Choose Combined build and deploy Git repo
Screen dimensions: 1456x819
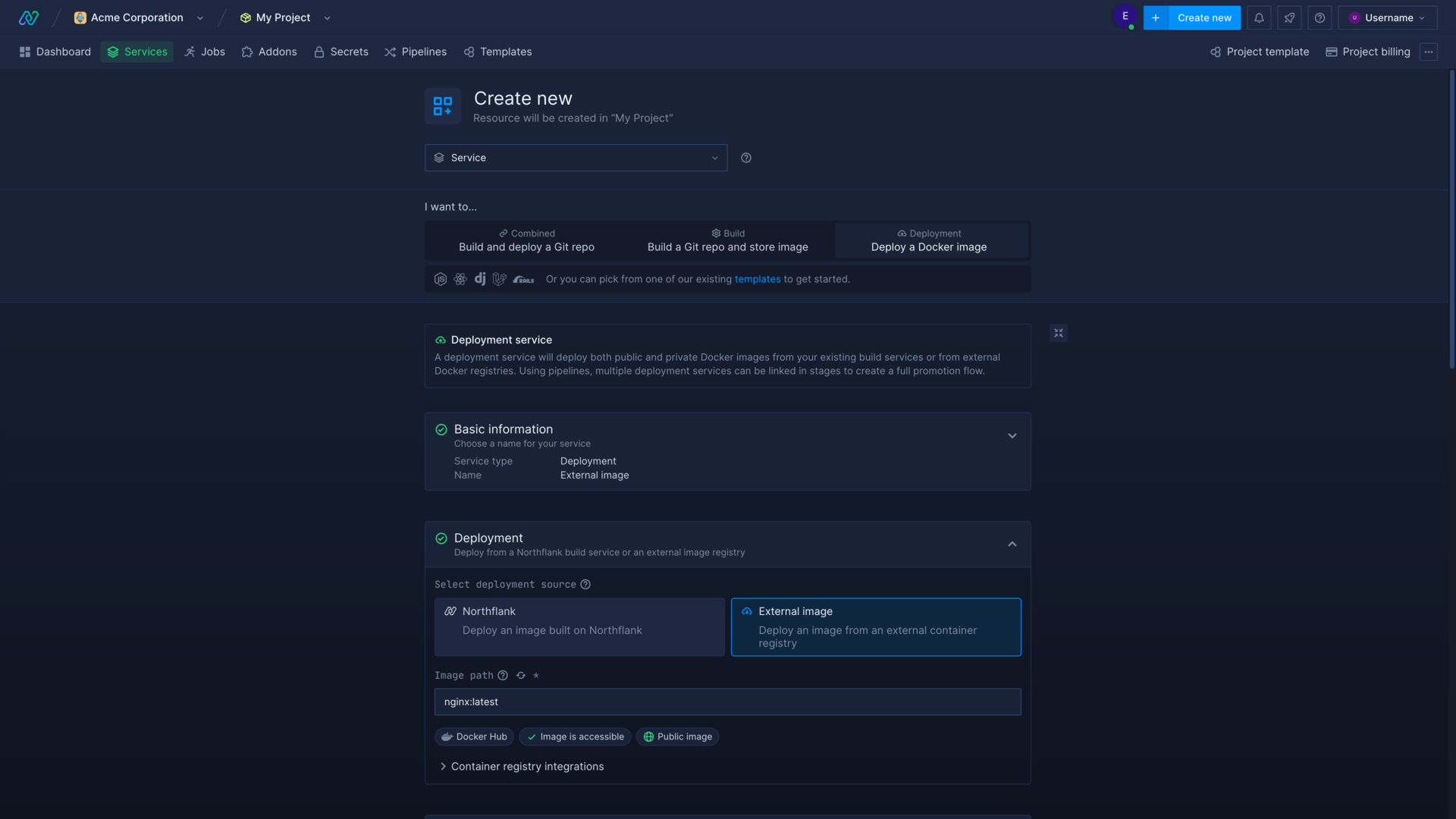click(x=526, y=240)
